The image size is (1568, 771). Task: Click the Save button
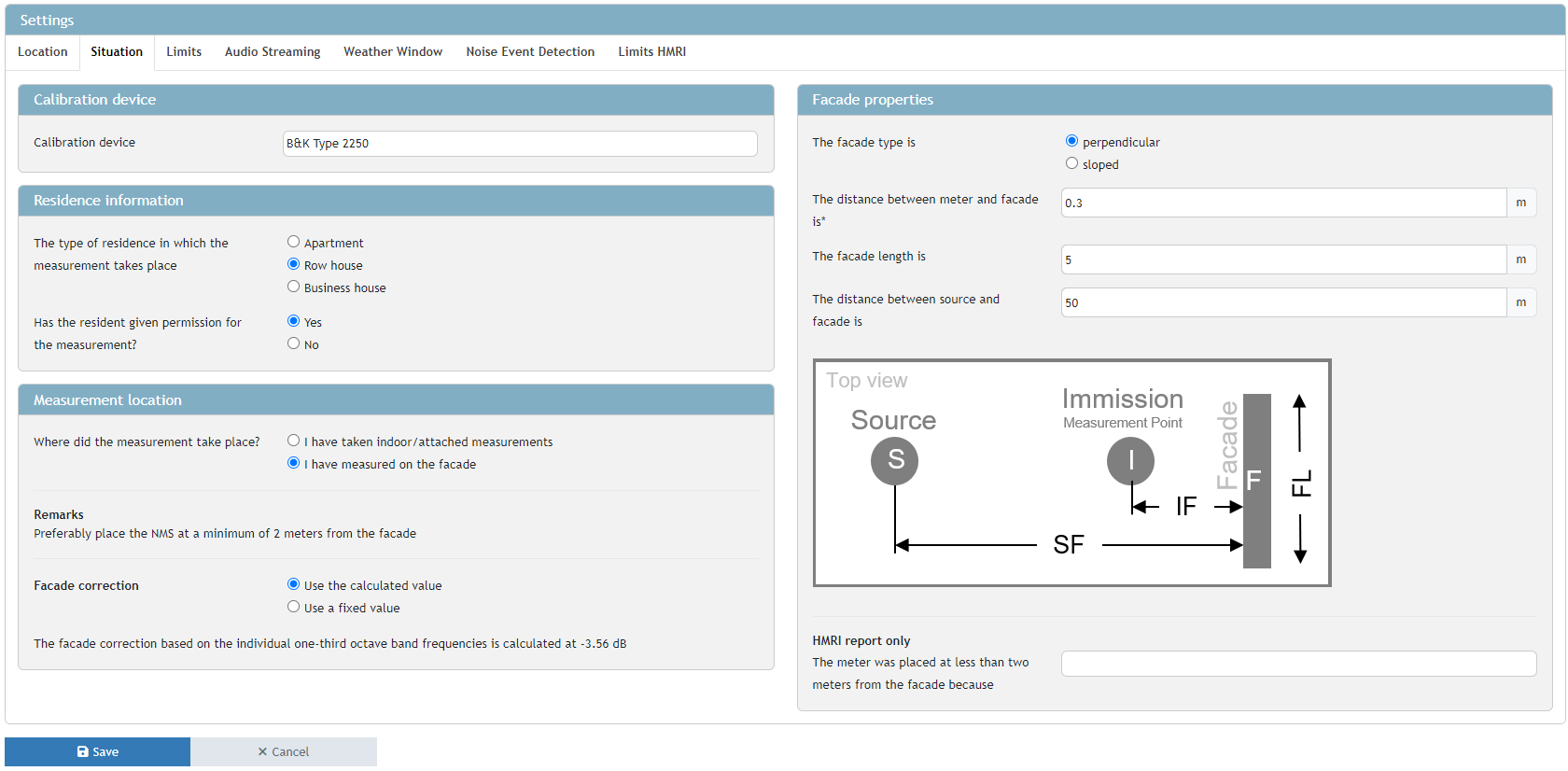[x=97, y=751]
